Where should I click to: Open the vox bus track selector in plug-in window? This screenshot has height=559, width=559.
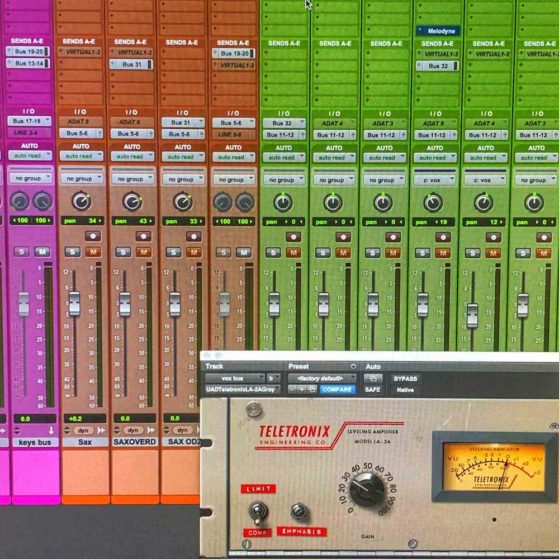(x=235, y=378)
